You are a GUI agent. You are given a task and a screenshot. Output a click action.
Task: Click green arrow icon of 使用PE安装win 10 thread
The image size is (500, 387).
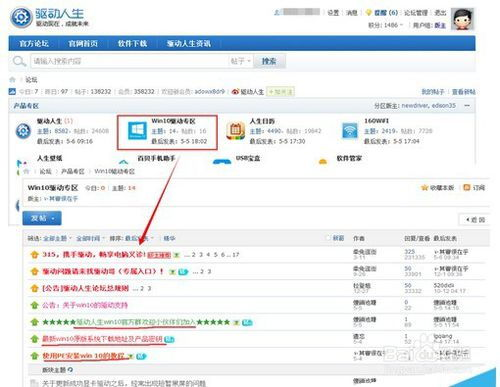34,356
